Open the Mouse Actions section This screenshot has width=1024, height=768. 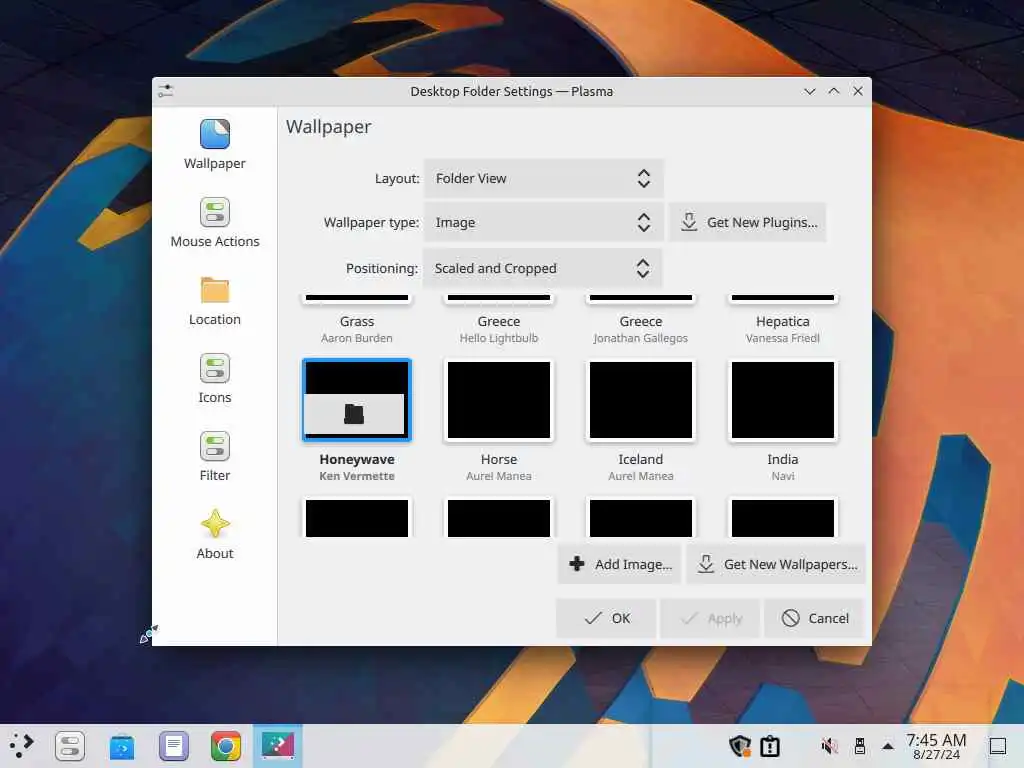214,222
